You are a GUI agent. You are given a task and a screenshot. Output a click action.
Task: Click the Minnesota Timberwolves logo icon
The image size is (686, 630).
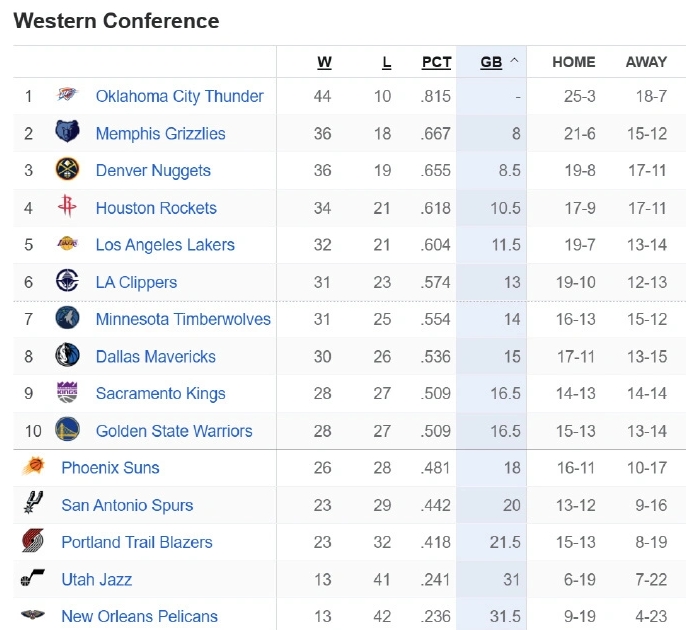(67, 319)
